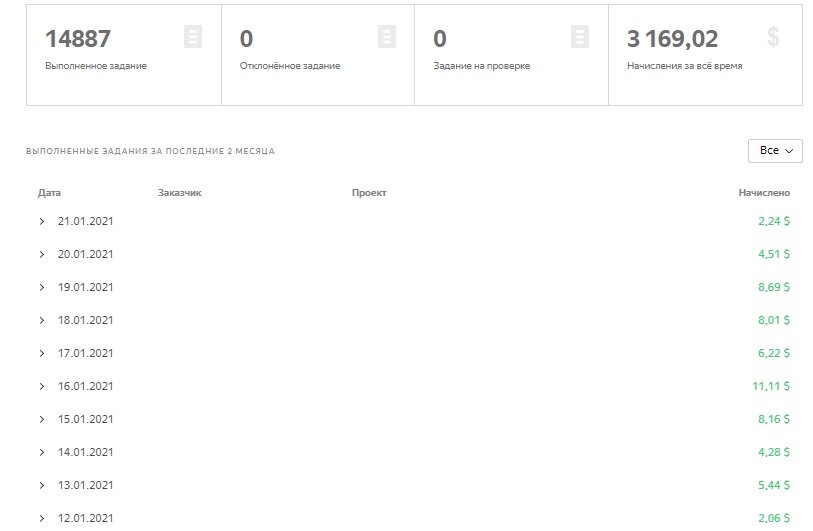Click the 'Начисления за всё время' label

[684, 66]
